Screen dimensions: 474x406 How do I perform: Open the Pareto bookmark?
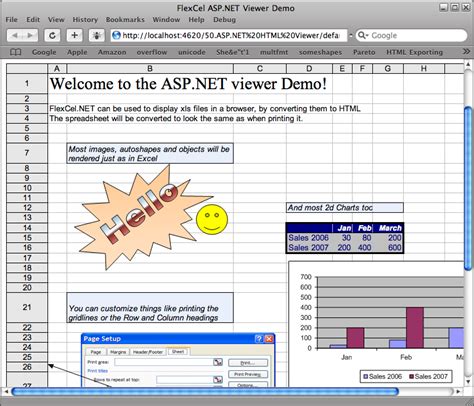[x=364, y=52]
